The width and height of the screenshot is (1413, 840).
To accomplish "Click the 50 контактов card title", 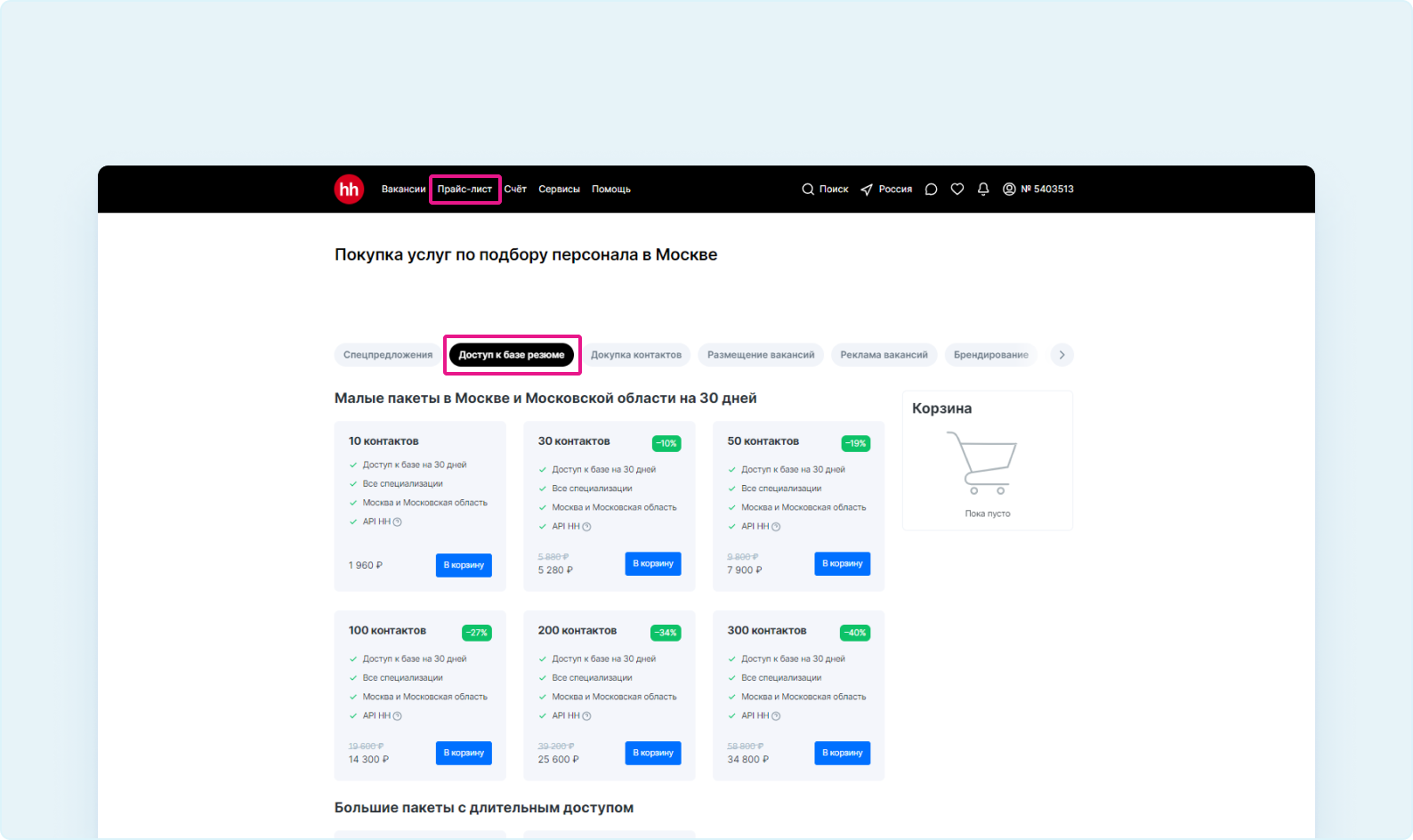I will tap(763, 441).
